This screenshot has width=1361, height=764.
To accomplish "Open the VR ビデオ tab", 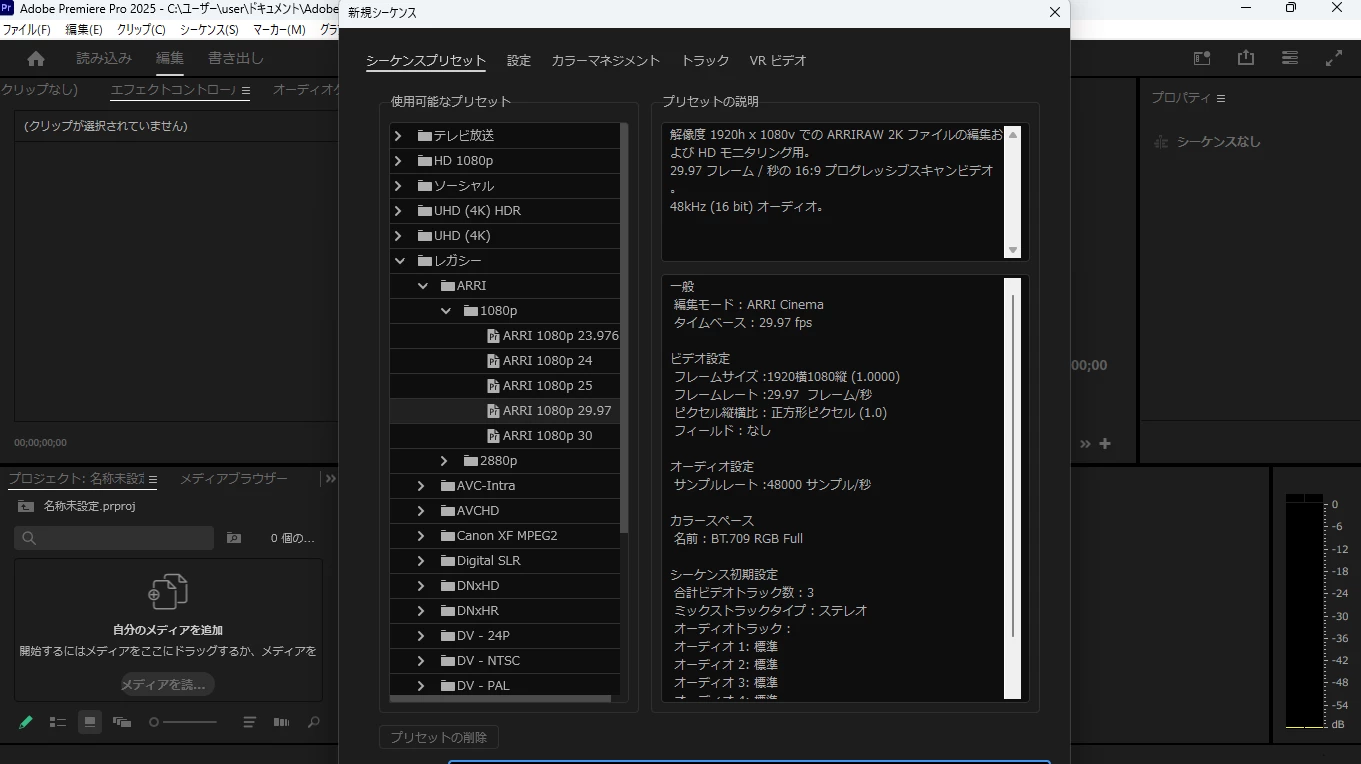I will click(778, 61).
